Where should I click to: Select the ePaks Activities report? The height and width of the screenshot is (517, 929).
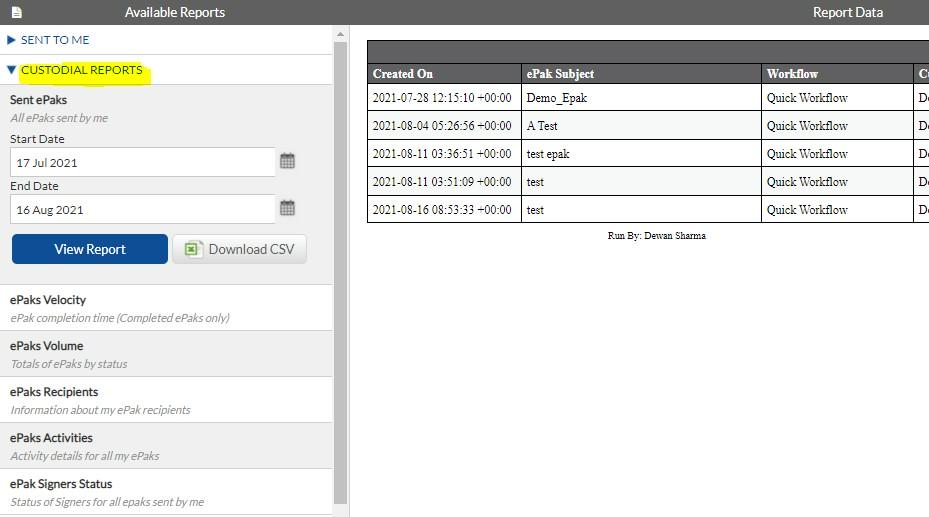pyautogui.click(x=166, y=446)
